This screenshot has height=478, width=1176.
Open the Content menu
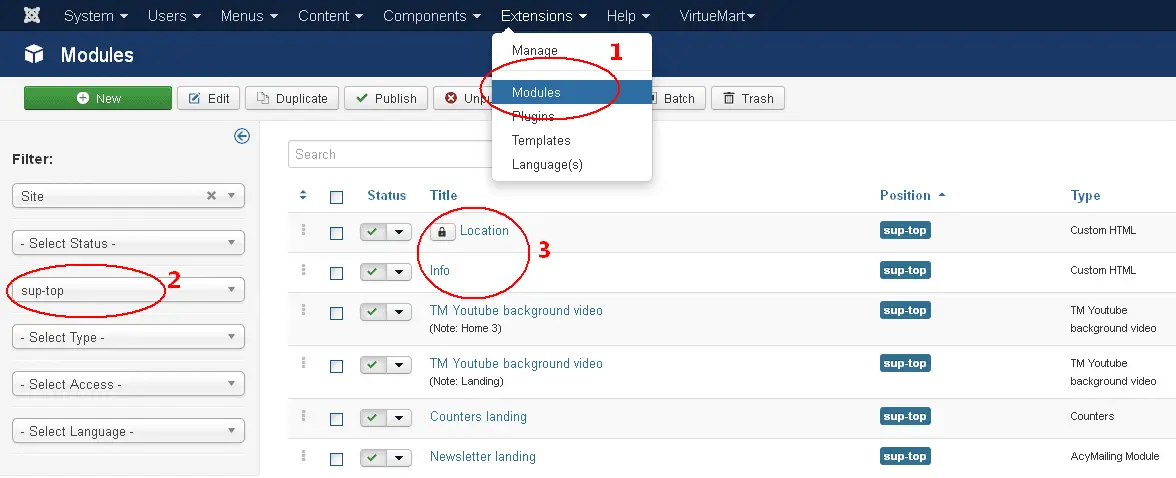coord(331,16)
